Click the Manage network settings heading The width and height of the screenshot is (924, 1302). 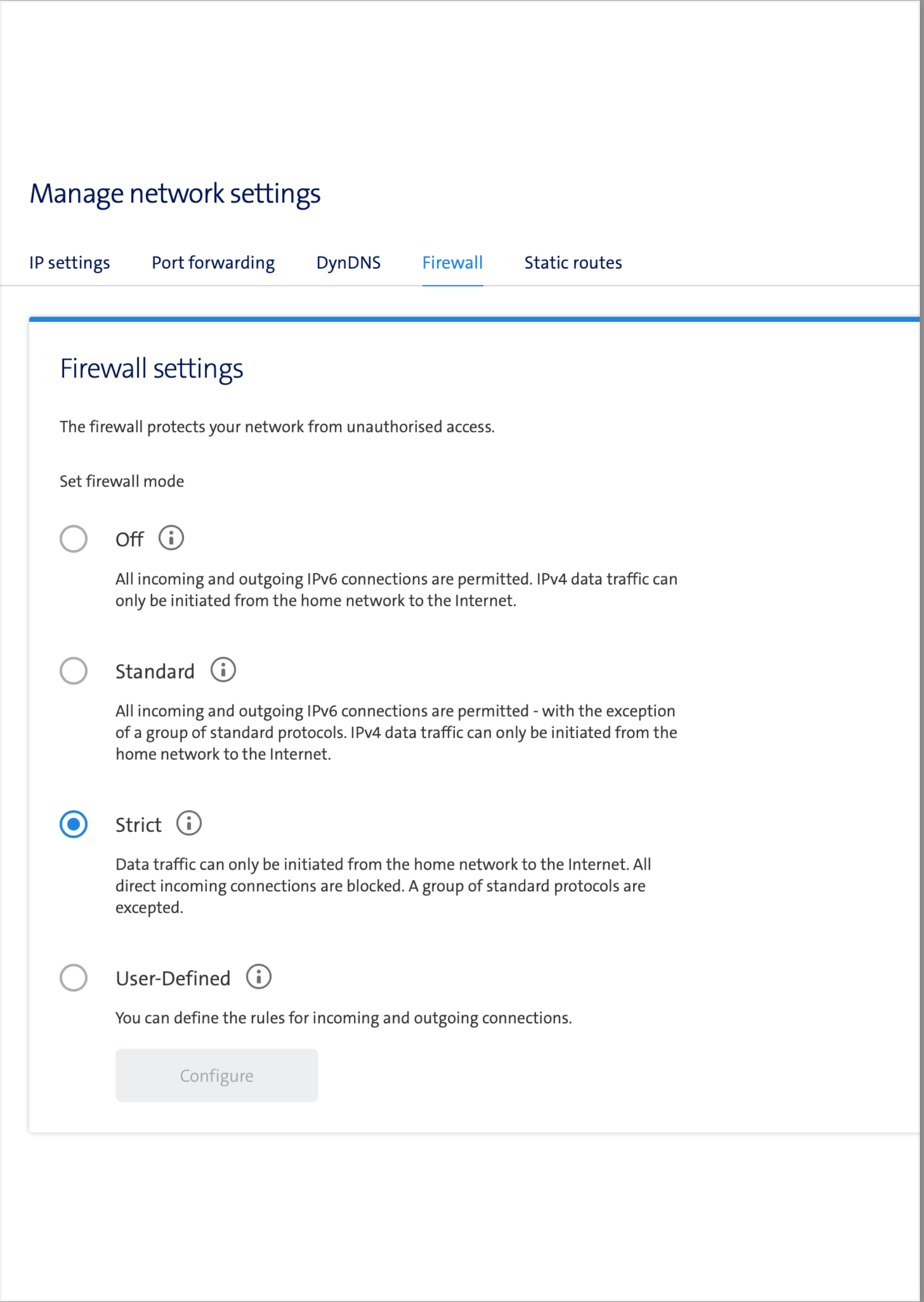point(175,194)
